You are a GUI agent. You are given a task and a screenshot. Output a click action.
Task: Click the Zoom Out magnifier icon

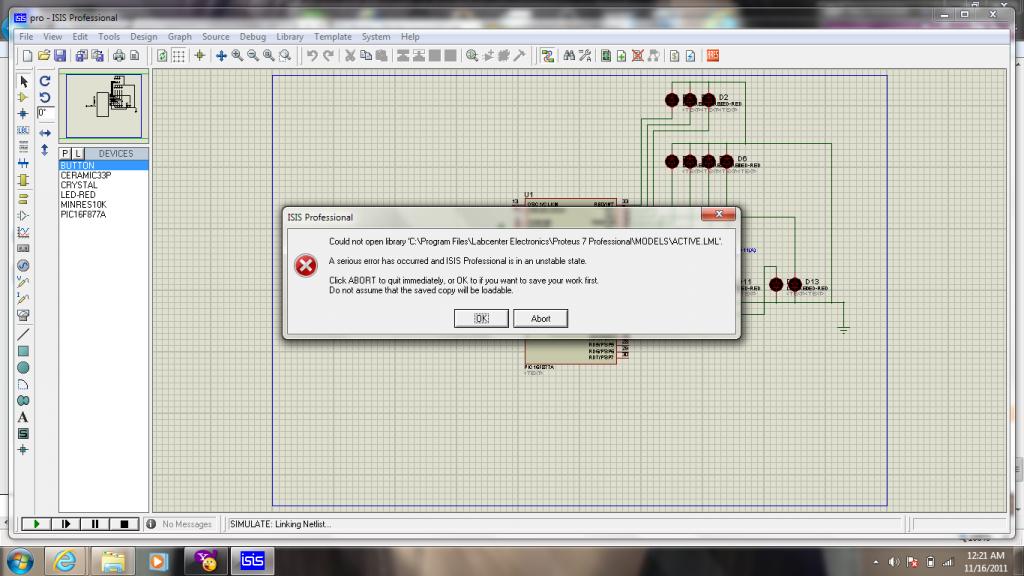pos(253,56)
